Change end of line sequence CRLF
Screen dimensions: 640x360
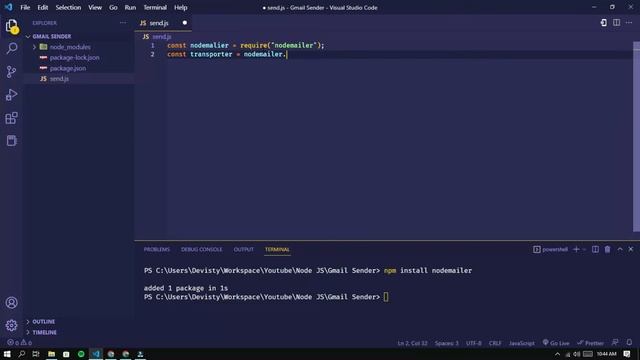click(x=495, y=343)
